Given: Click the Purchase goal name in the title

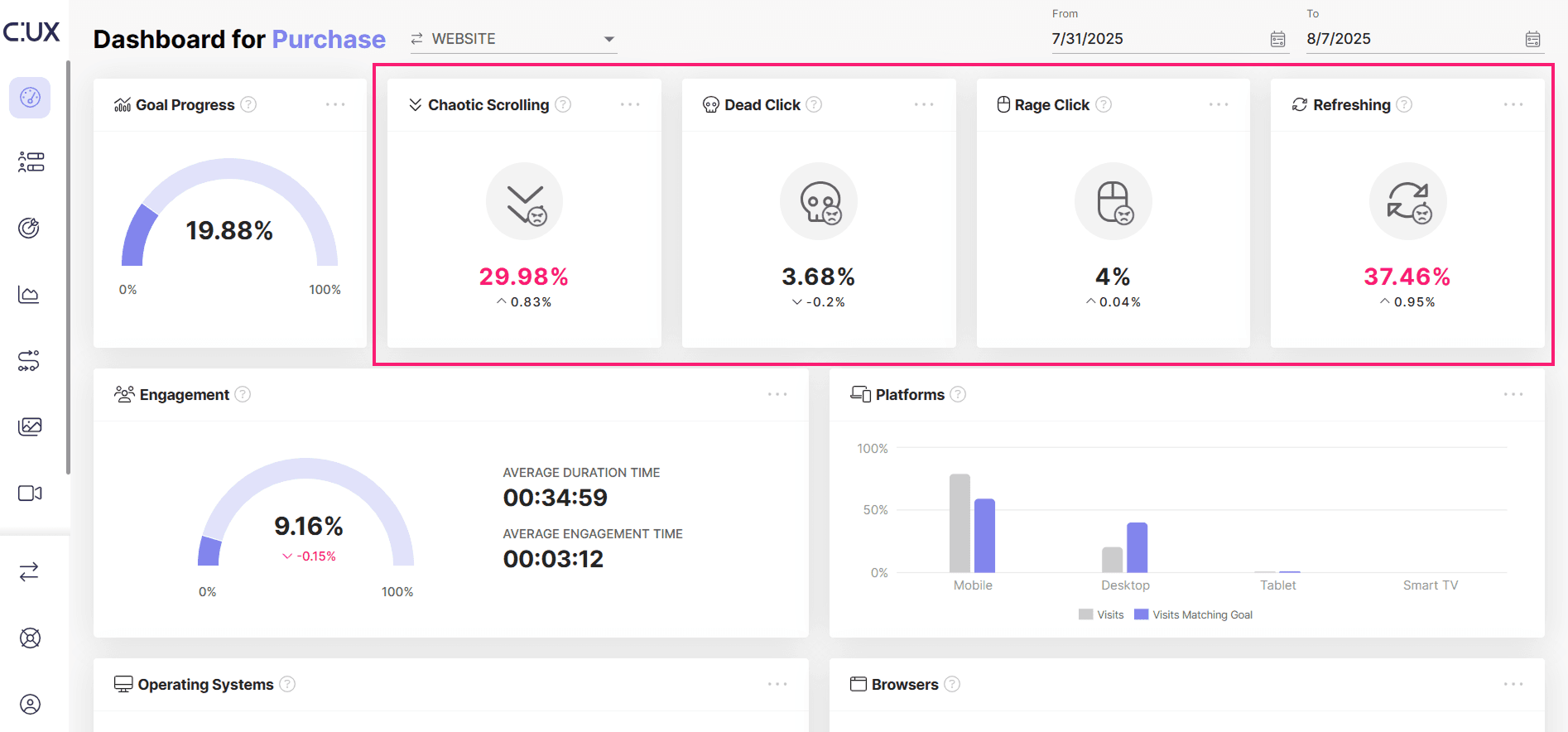Looking at the screenshot, I should pos(329,40).
